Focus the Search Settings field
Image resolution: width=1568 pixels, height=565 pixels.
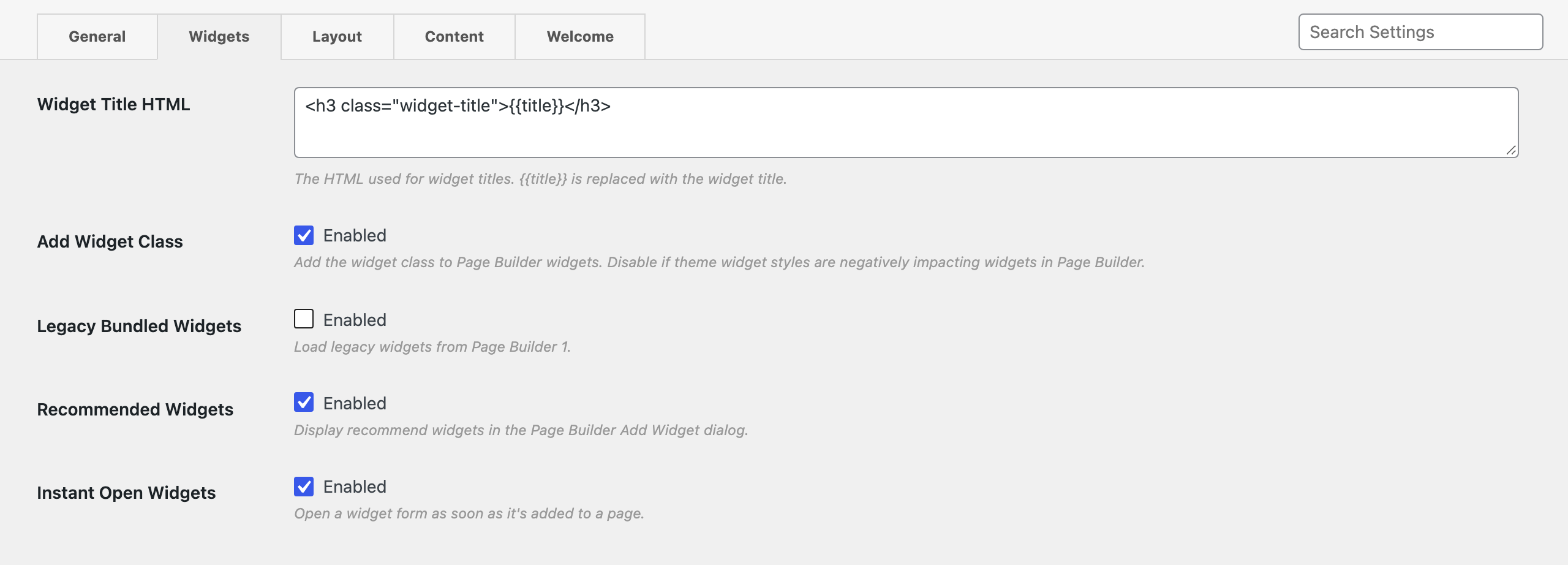point(1420,32)
